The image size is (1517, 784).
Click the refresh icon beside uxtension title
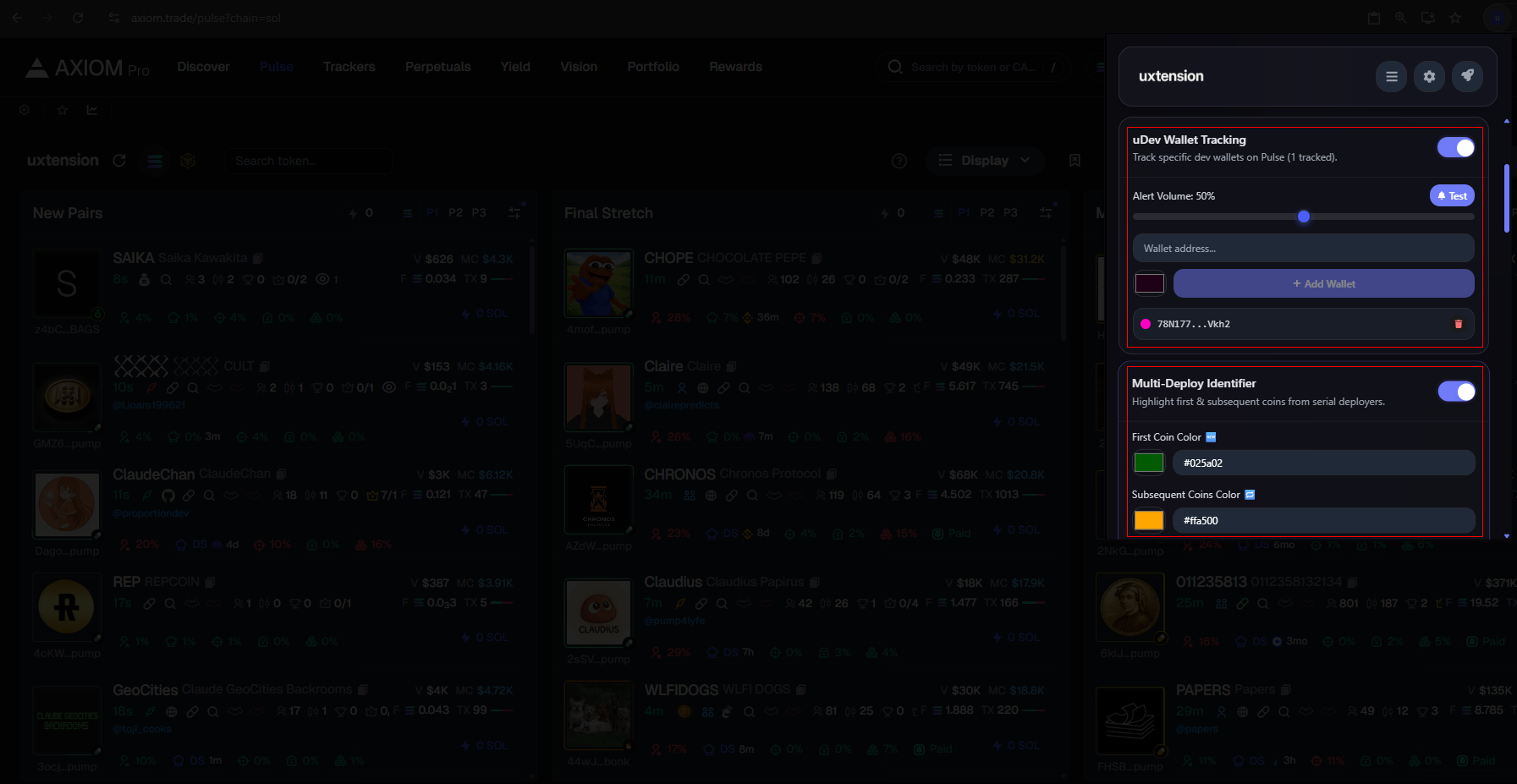(119, 161)
